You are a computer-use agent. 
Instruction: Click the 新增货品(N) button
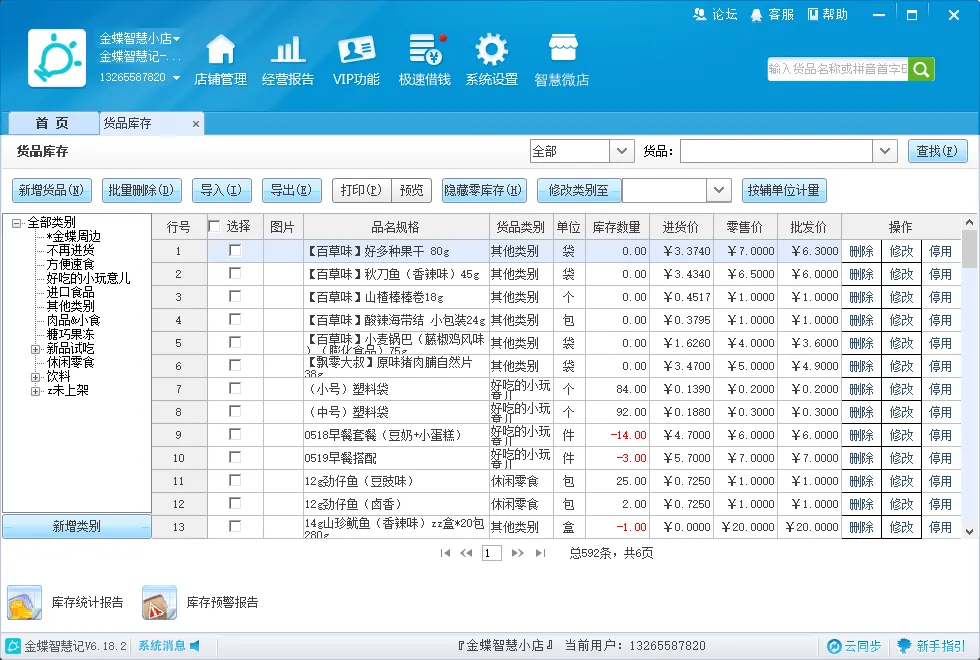pos(52,190)
